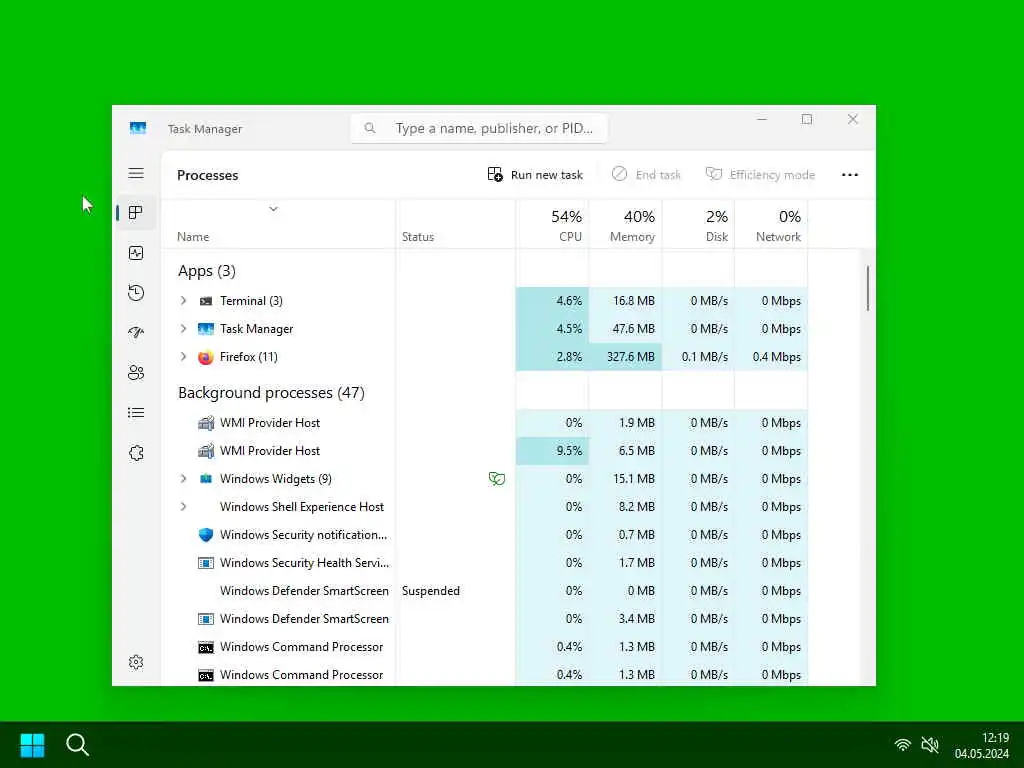This screenshot has height=768, width=1024.
Task: Click the End task button
Action: (647, 175)
